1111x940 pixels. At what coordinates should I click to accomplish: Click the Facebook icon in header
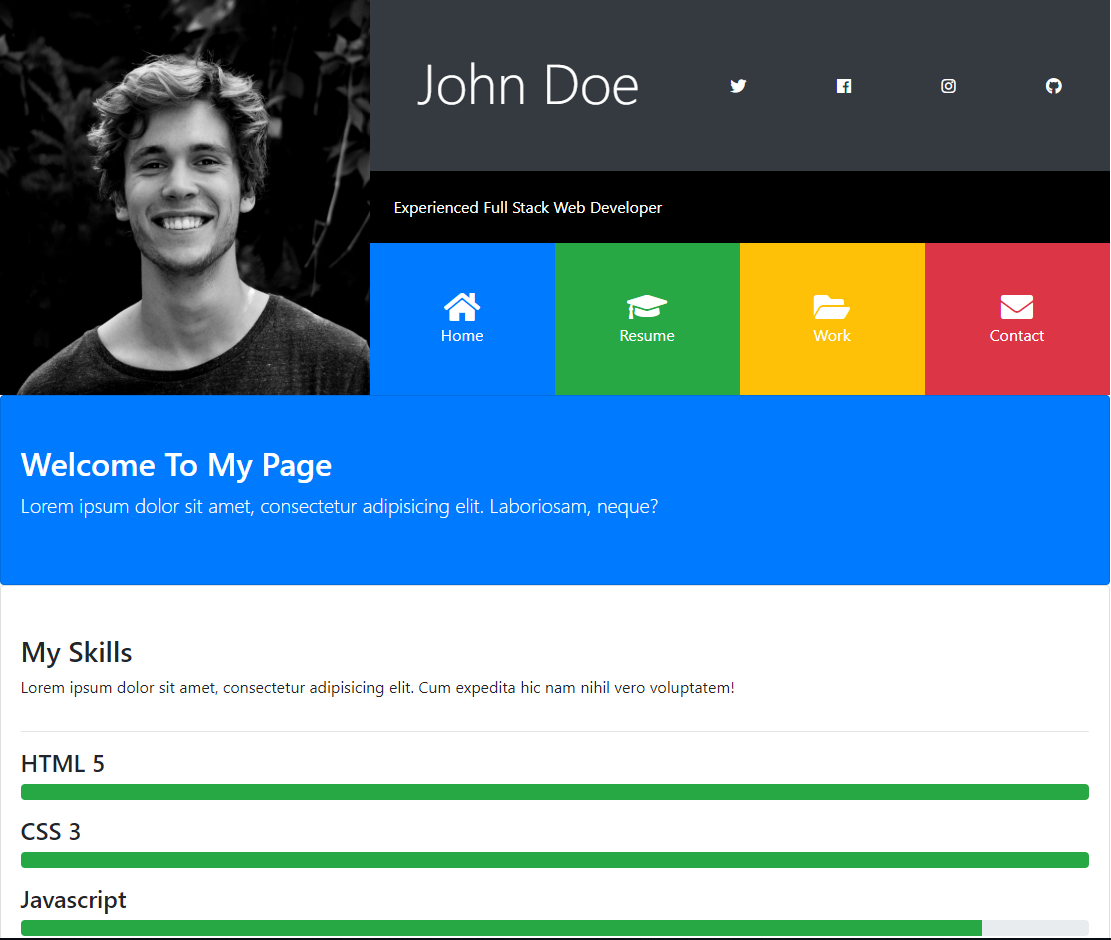[844, 86]
